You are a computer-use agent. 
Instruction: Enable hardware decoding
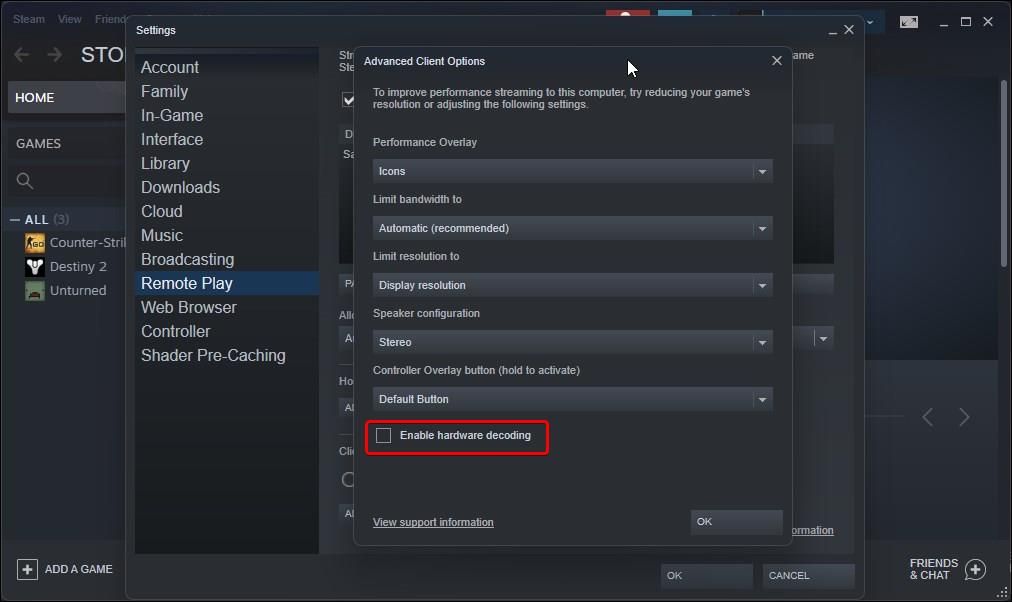(384, 435)
